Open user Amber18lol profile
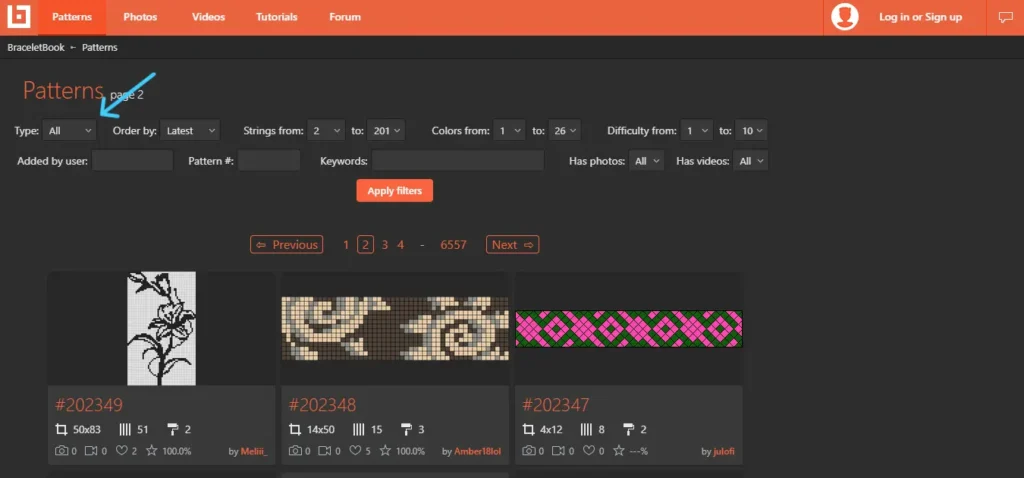1024x478 pixels. (x=477, y=451)
